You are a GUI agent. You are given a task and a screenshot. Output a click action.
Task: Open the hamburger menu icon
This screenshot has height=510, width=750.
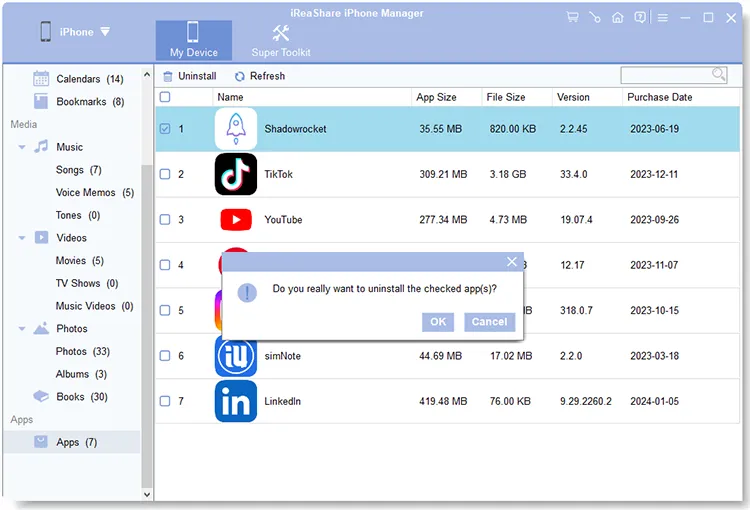(x=662, y=18)
